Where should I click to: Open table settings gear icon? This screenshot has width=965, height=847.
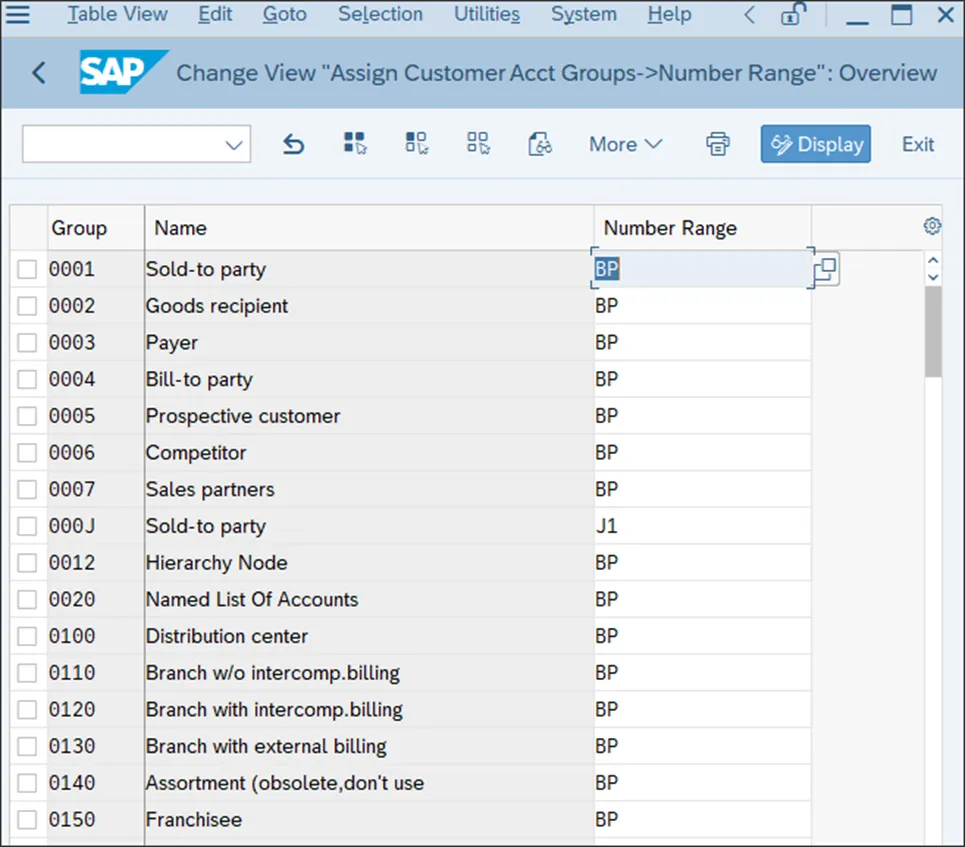coord(932,227)
